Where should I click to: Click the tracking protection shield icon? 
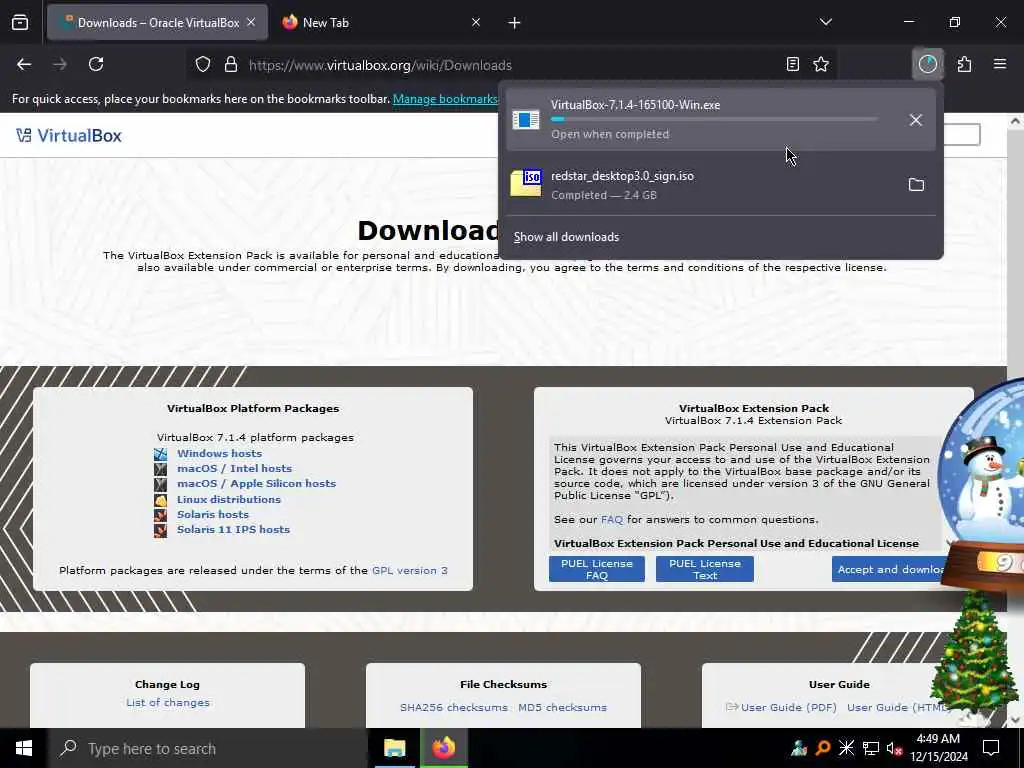pyautogui.click(x=203, y=65)
